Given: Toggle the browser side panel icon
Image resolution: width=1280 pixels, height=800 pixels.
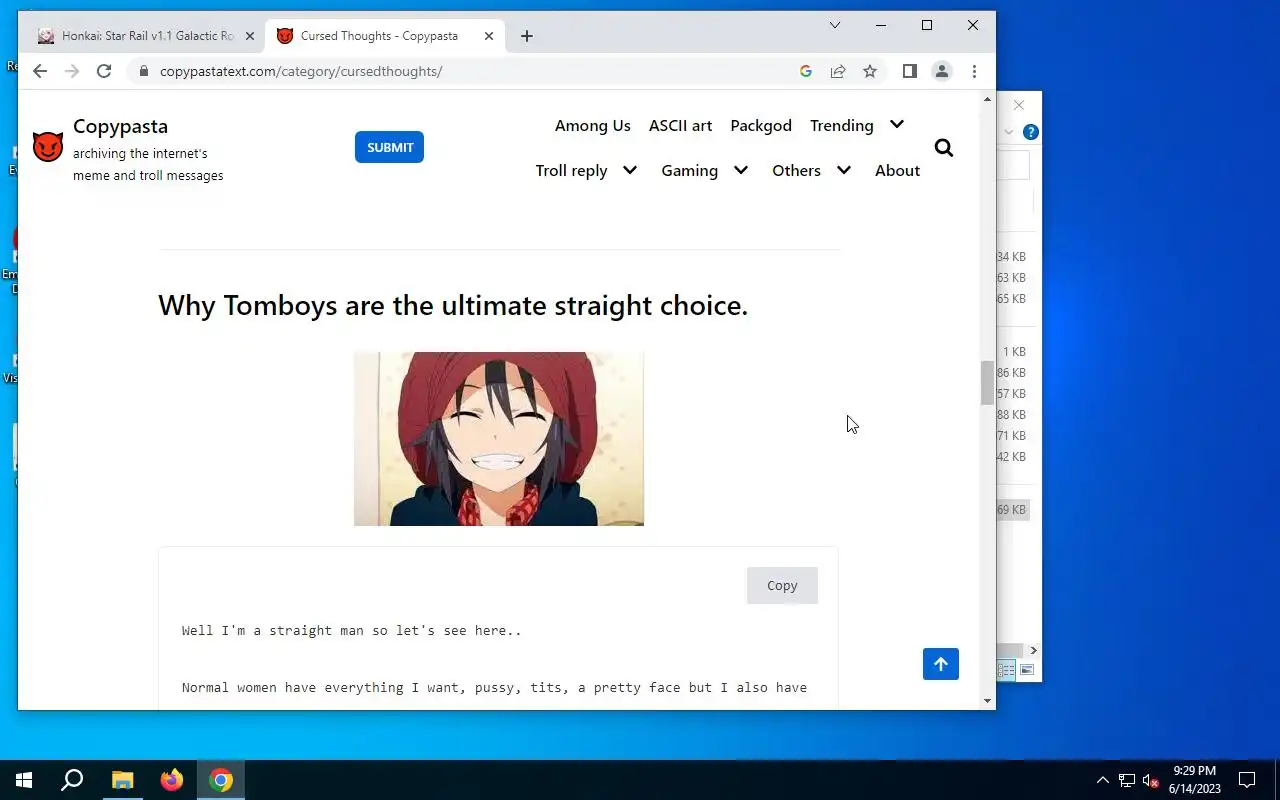Looking at the screenshot, I should click(x=909, y=71).
